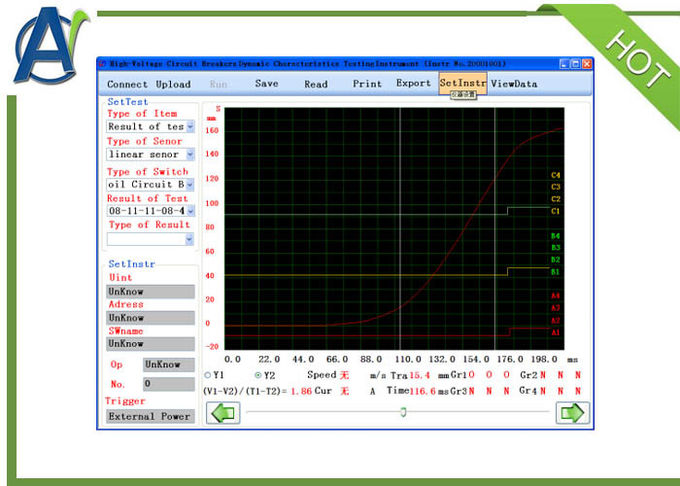Viewport: 680px width, 486px height.
Task: Expand the Type of Switch dropdown
Action: click(x=189, y=184)
